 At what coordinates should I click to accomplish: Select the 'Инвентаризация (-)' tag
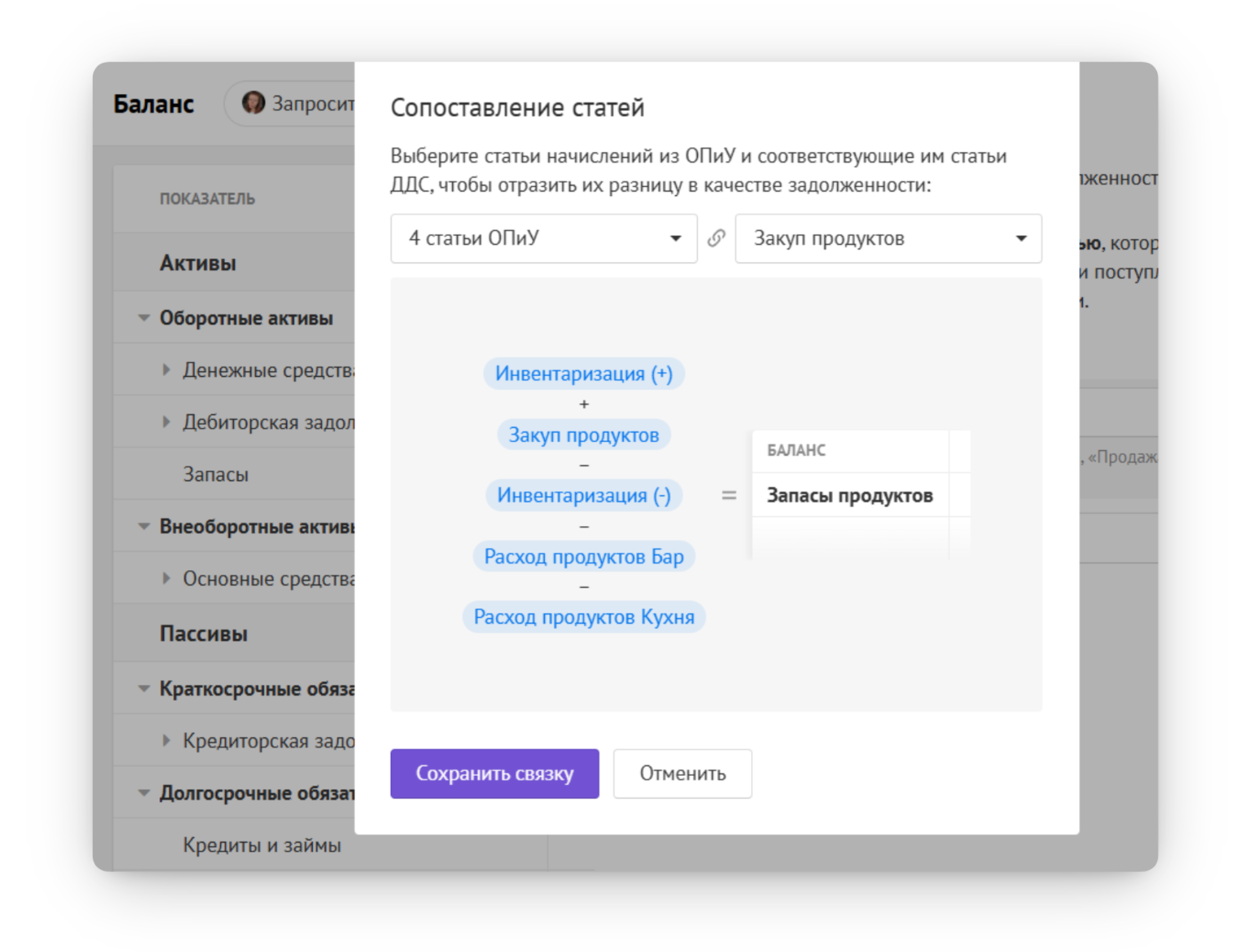(x=584, y=495)
